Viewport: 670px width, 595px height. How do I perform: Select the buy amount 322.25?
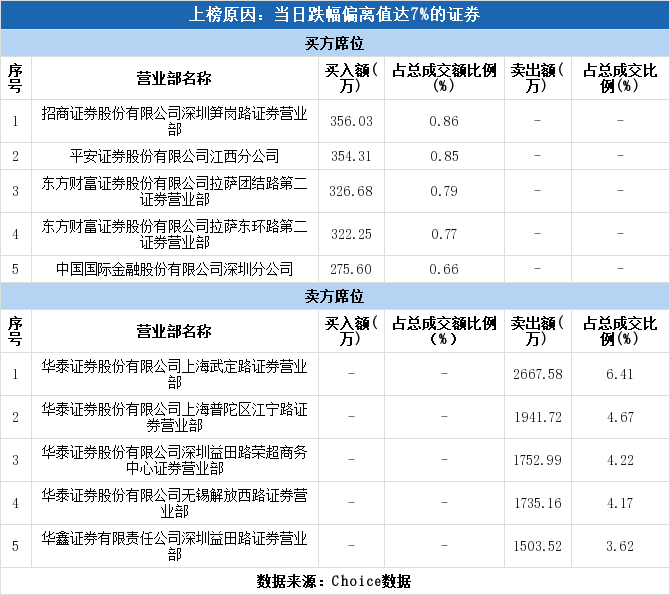351,234
